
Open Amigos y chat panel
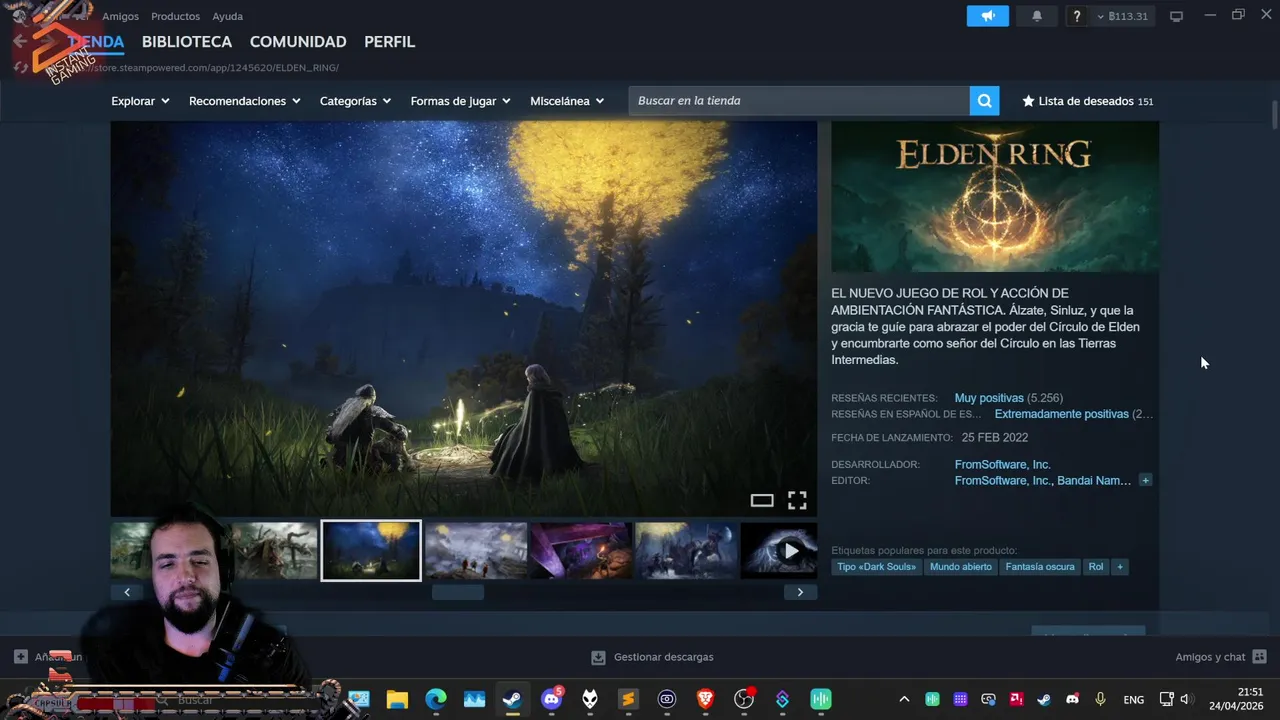point(1221,657)
